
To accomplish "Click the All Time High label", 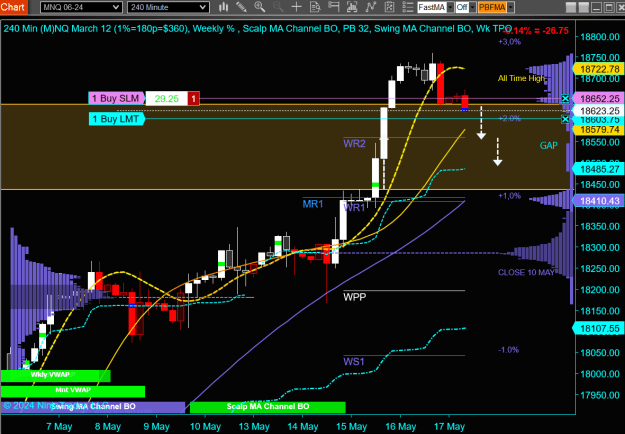I will (x=521, y=78).
